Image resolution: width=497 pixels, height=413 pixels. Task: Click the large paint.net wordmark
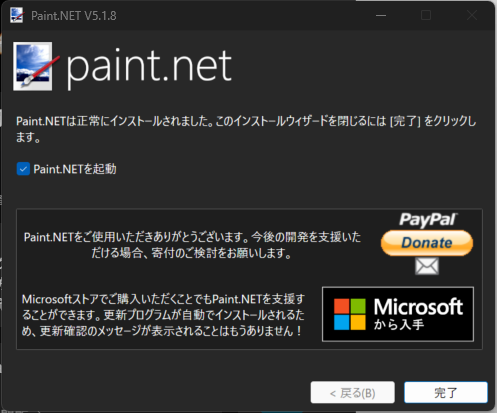[x=149, y=67]
